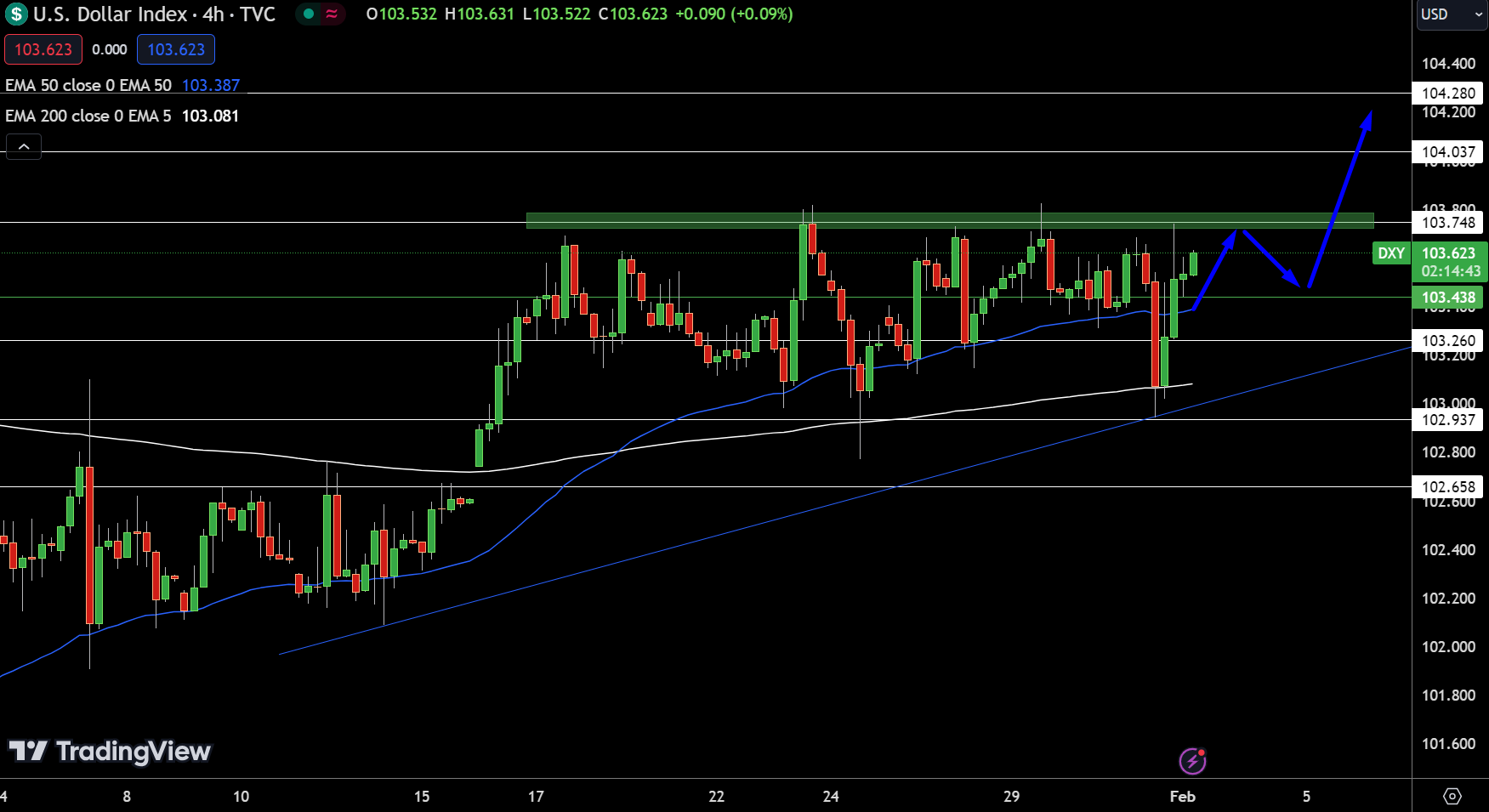
Task: Click the 103.260 price level label
Action: coord(1448,341)
